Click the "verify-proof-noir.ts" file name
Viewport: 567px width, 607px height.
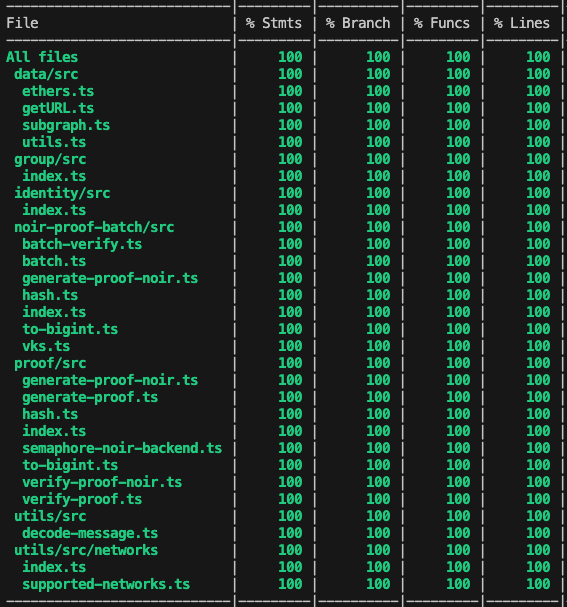tap(102, 482)
